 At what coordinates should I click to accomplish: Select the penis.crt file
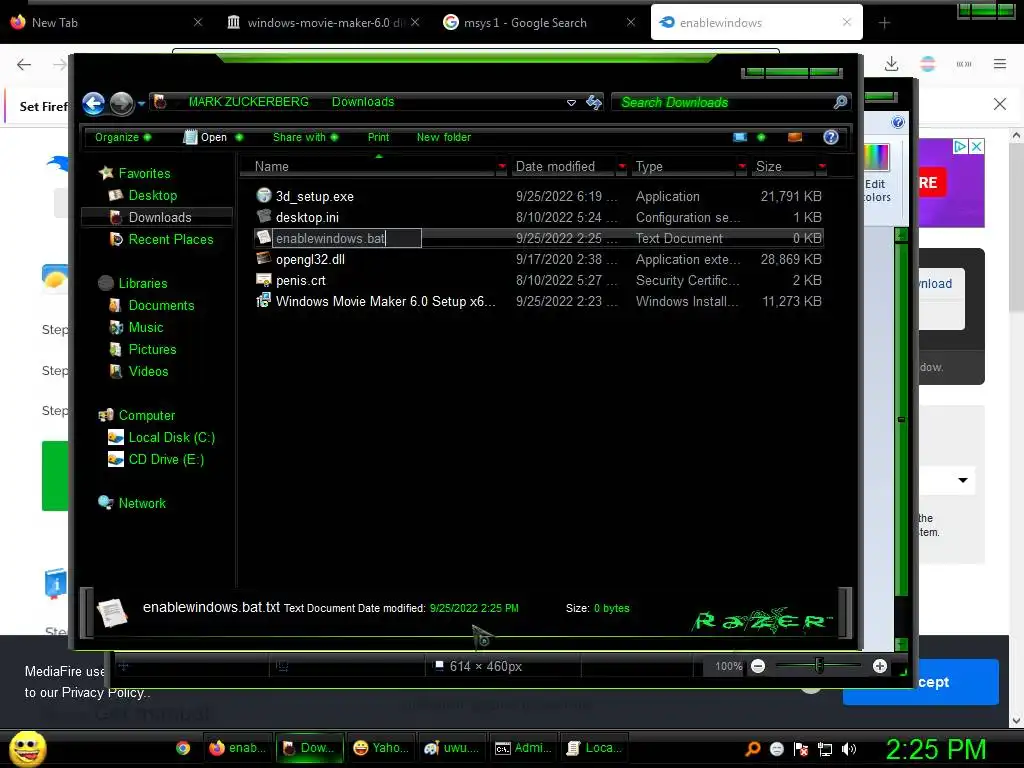pyautogui.click(x=300, y=280)
